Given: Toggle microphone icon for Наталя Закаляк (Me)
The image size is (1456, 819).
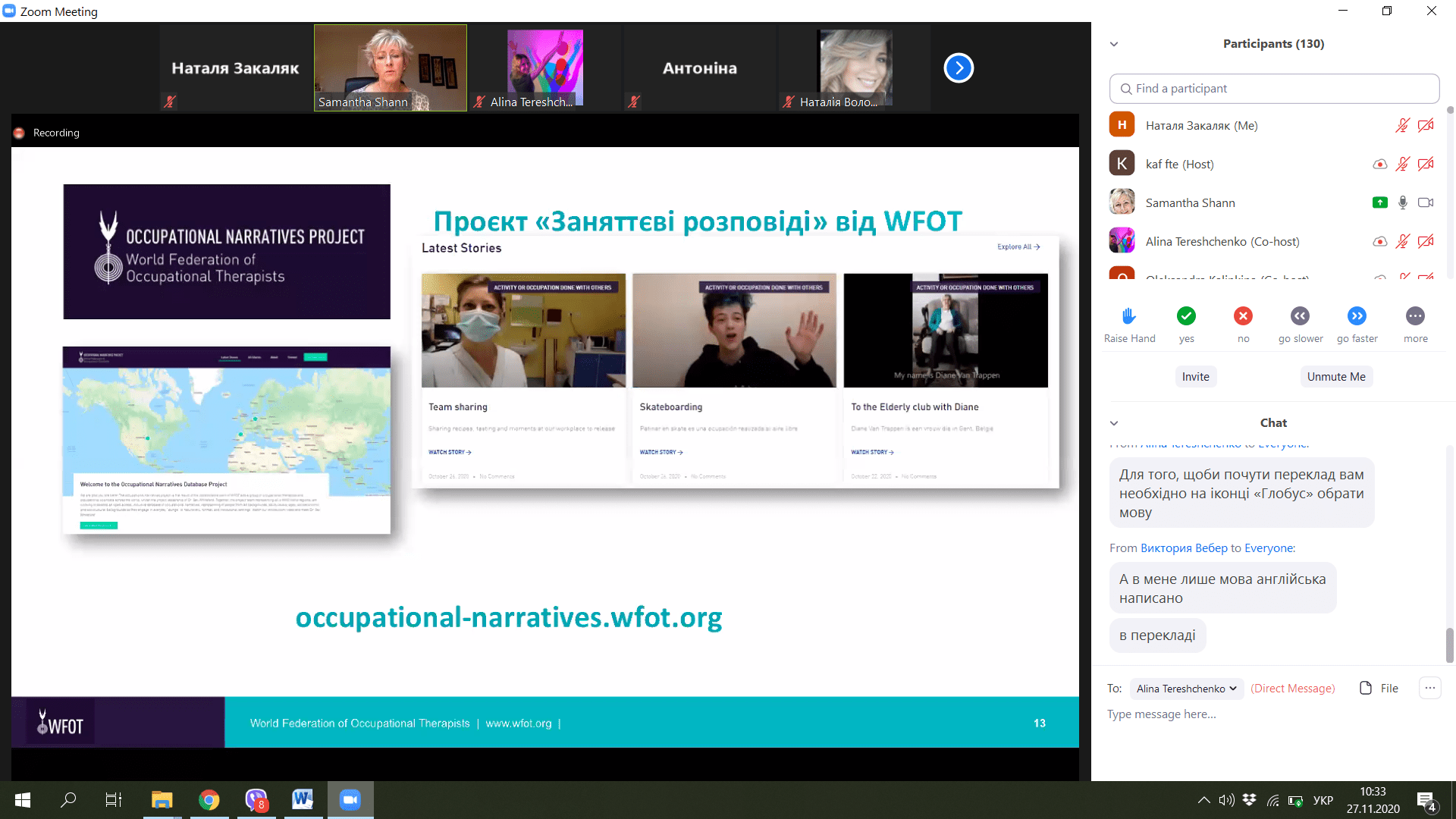Looking at the screenshot, I should click(1402, 126).
